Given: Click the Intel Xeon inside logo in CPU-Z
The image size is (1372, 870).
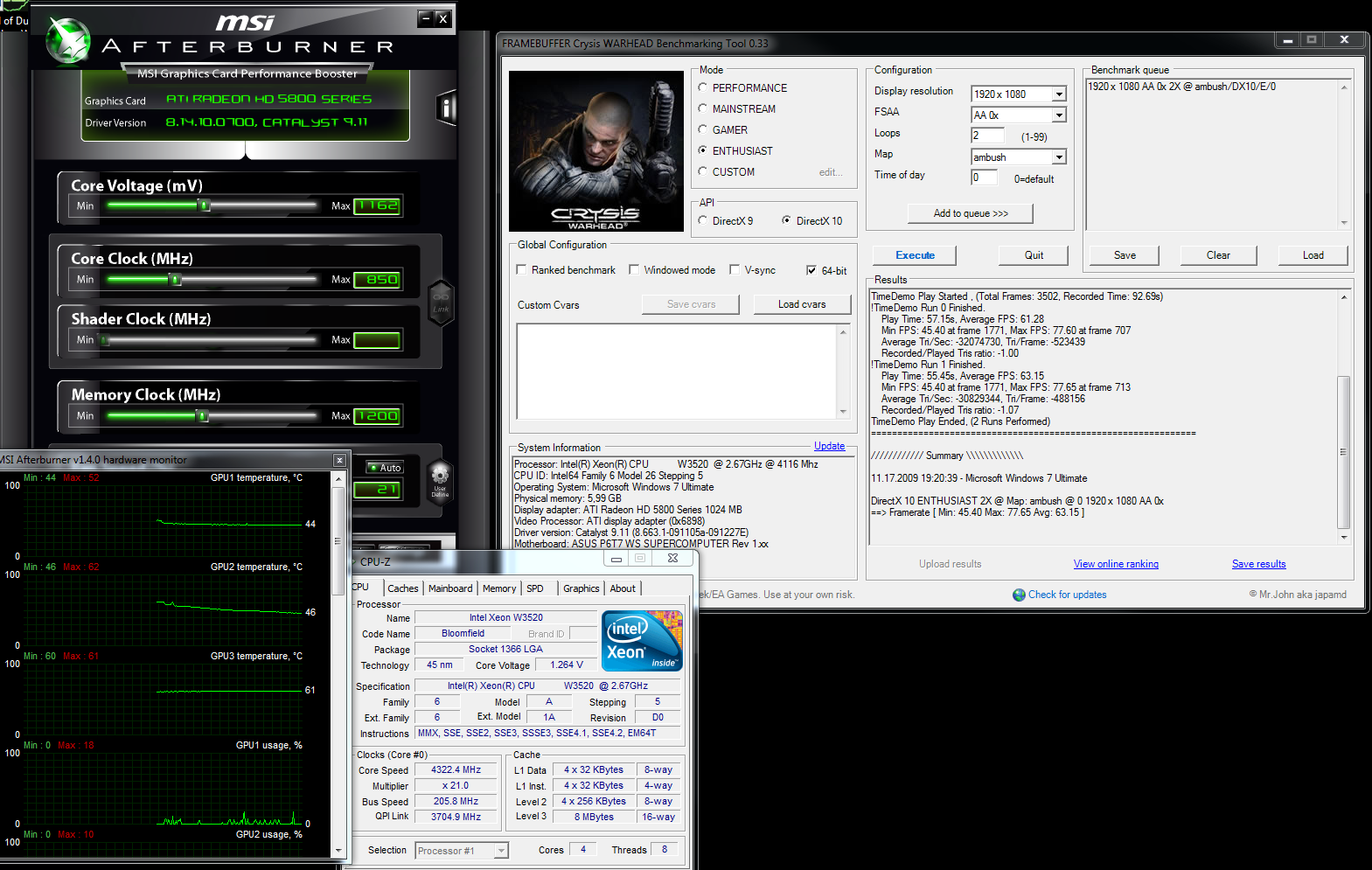Looking at the screenshot, I should tap(642, 641).
